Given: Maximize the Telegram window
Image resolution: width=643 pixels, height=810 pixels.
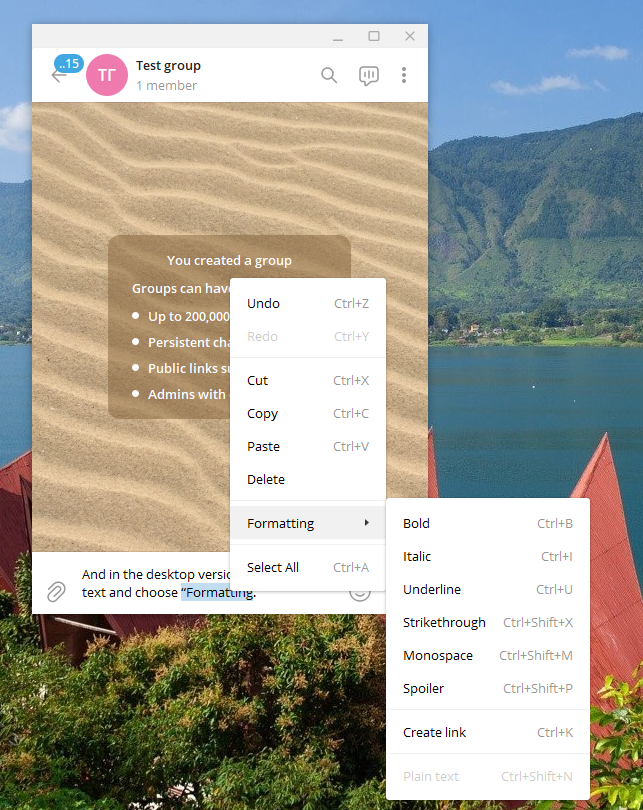Looking at the screenshot, I should pos(374,36).
